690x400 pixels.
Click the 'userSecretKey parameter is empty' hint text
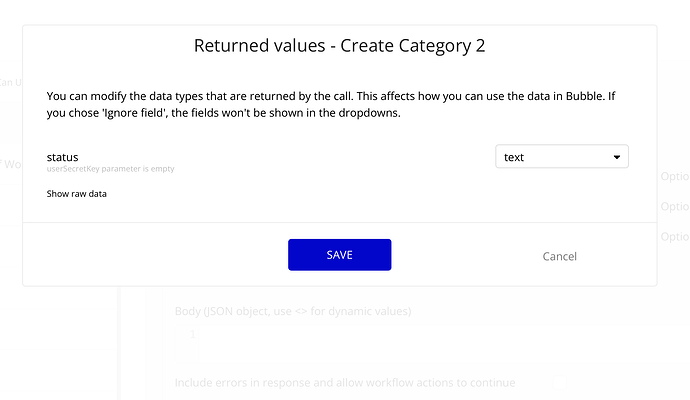click(x=110, y=169)
